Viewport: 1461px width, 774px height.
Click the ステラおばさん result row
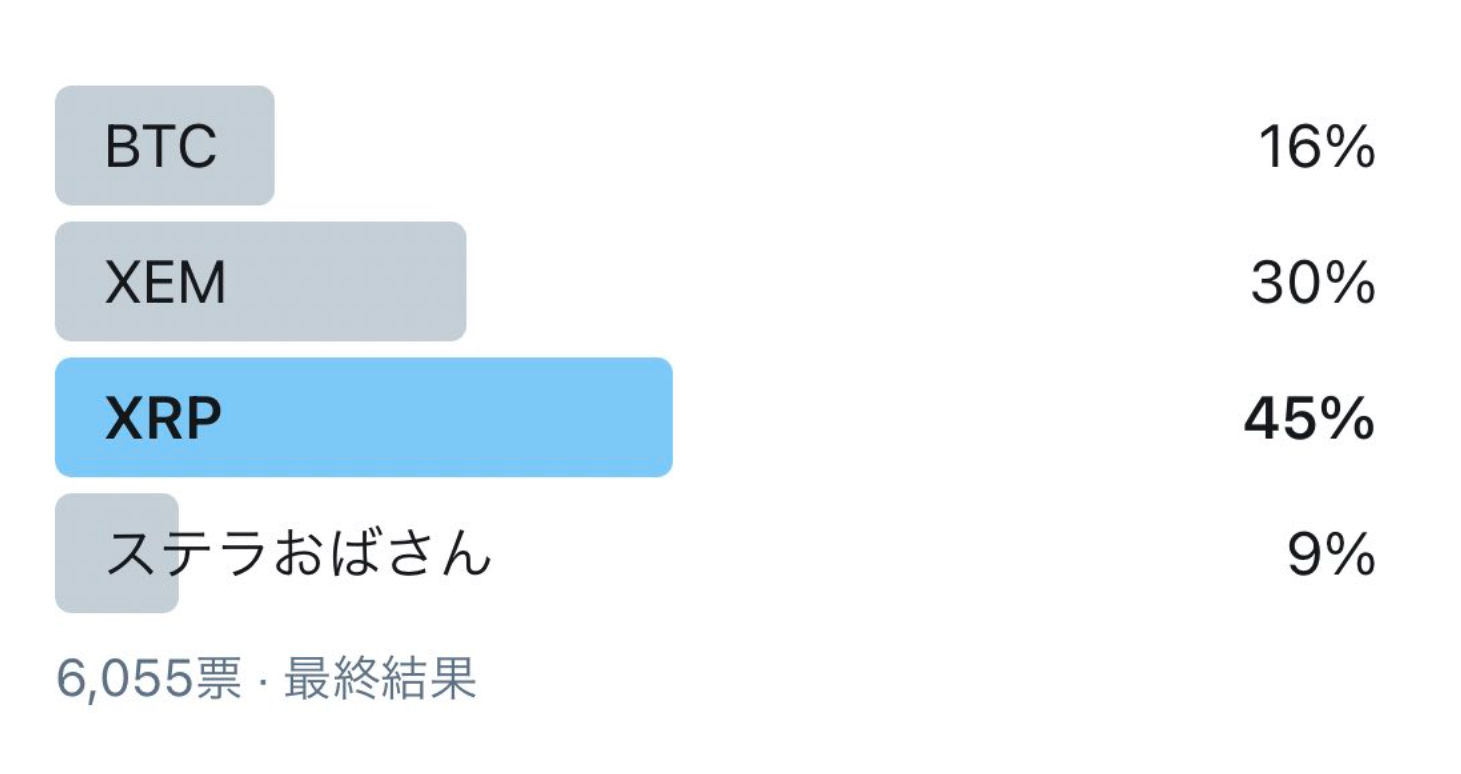pos(716,553)
